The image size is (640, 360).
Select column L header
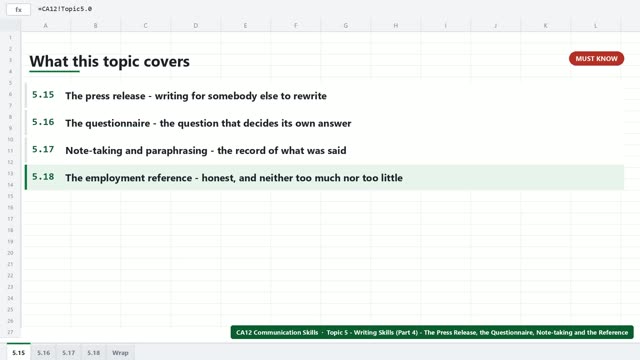tap(596, 25)
